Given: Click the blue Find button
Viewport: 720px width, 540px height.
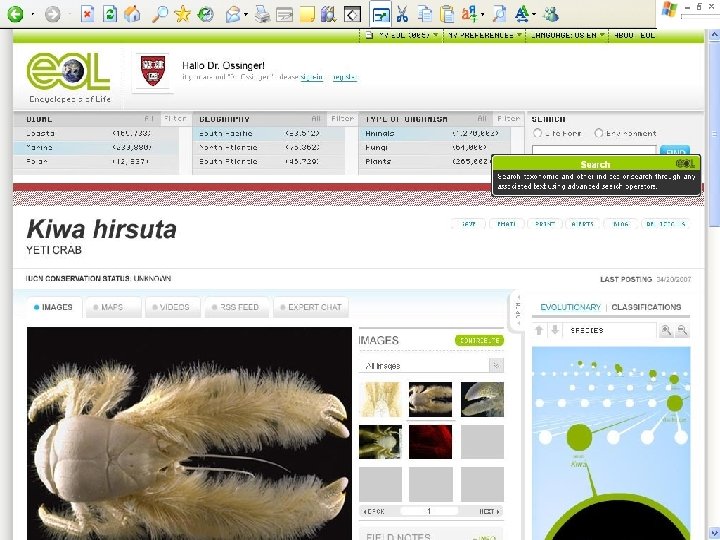Looking at the screenshot, I should 675,151.
